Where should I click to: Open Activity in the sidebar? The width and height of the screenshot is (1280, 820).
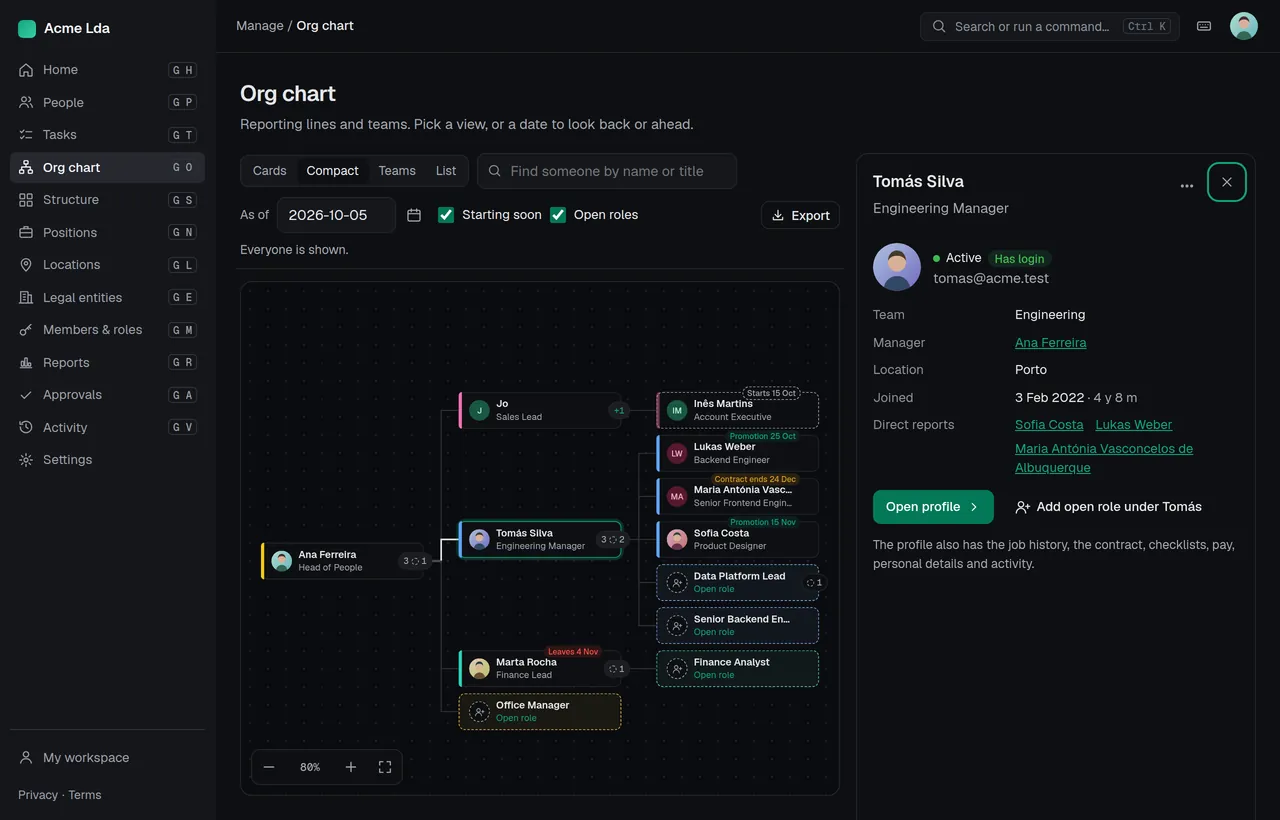tap(107, 427)
